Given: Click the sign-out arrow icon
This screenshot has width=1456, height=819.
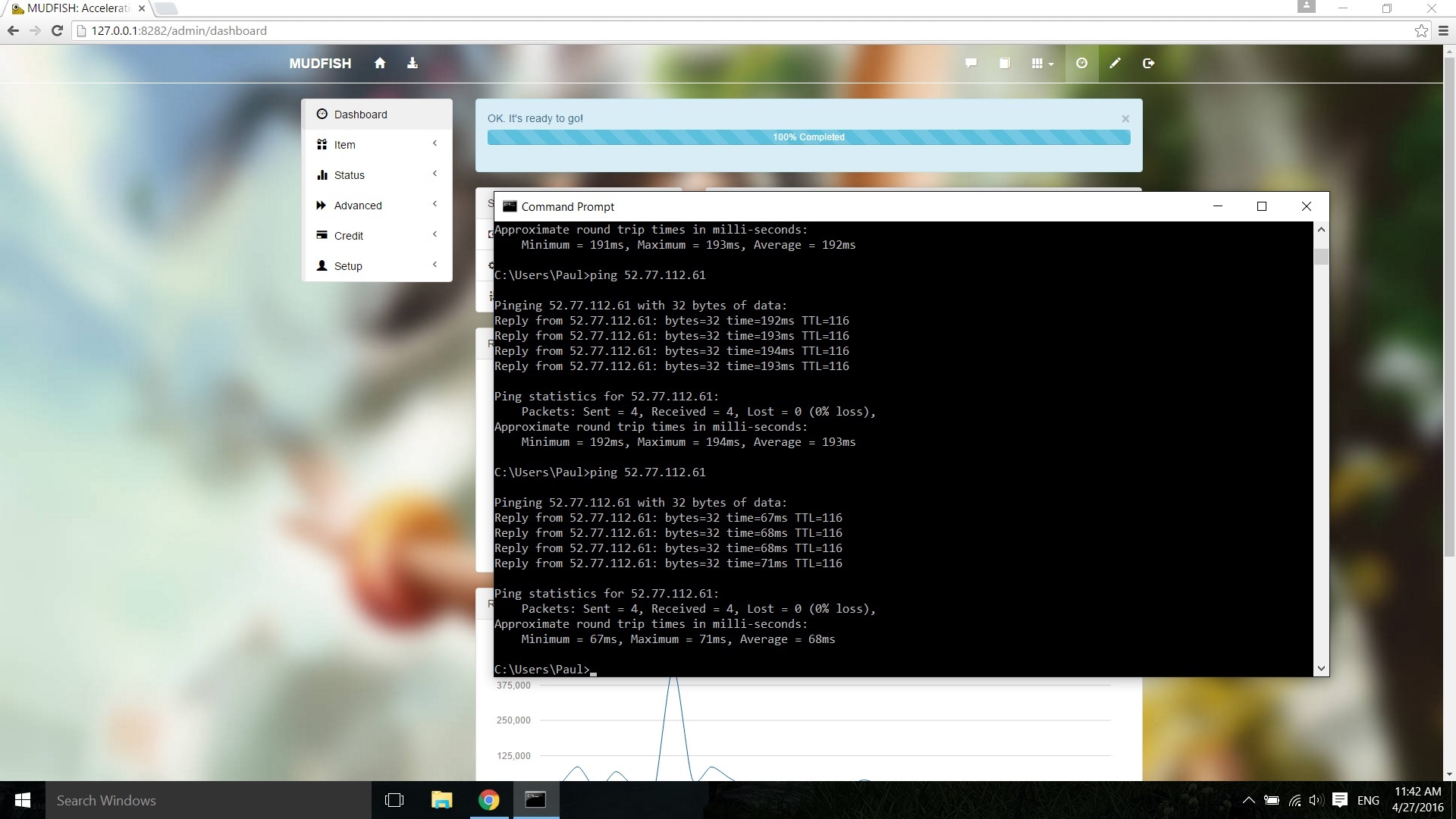Looking at the screenshot, I should [1148, 64].
